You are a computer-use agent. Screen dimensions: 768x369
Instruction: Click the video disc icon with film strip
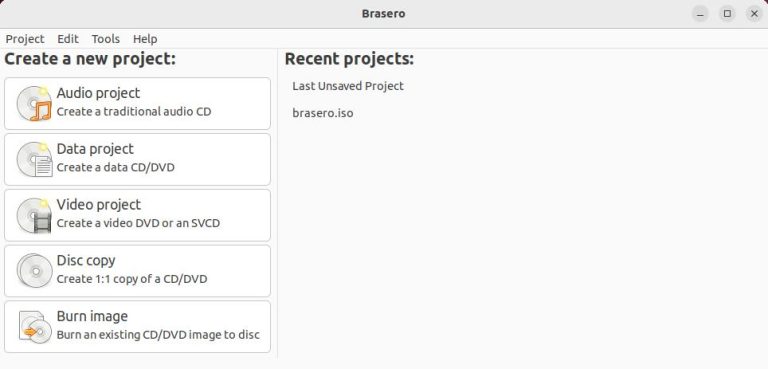[34, 215]
